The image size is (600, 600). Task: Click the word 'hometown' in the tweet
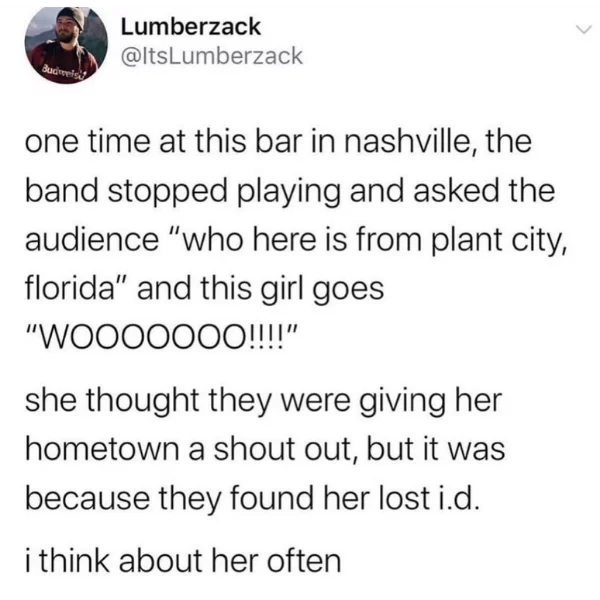[102, 449]
